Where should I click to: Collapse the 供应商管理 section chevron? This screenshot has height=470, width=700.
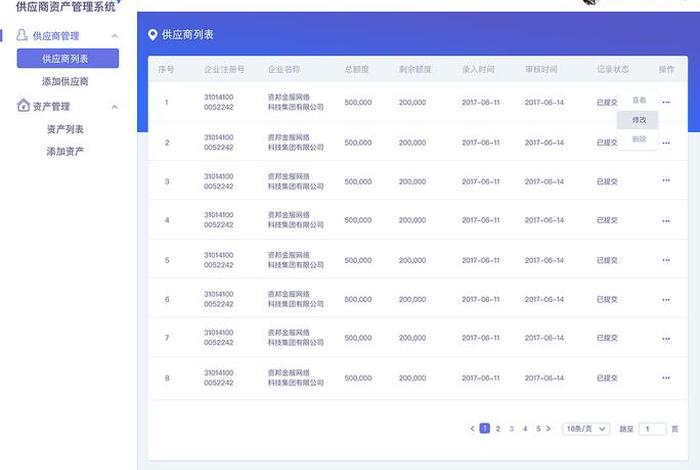[x=115, y=36]
